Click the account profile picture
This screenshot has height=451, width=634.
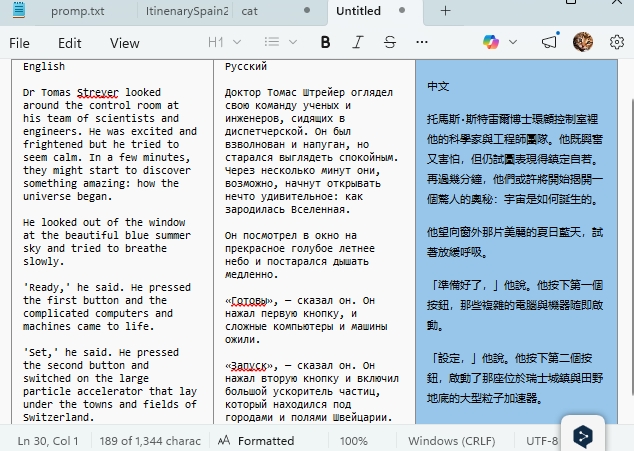click(583, 42)
